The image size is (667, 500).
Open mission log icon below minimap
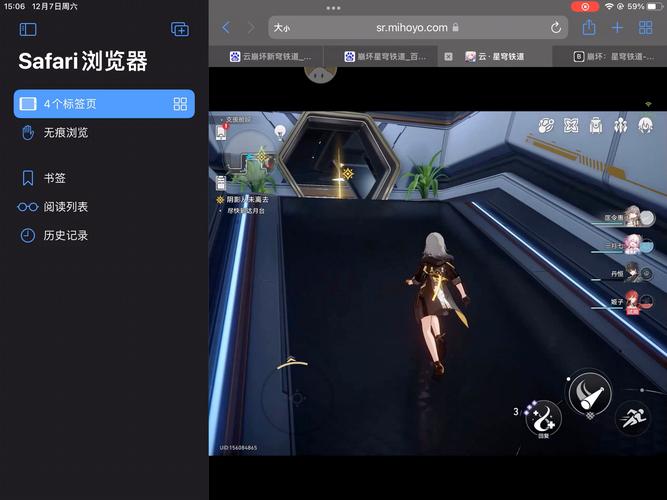tap(221, 183)
